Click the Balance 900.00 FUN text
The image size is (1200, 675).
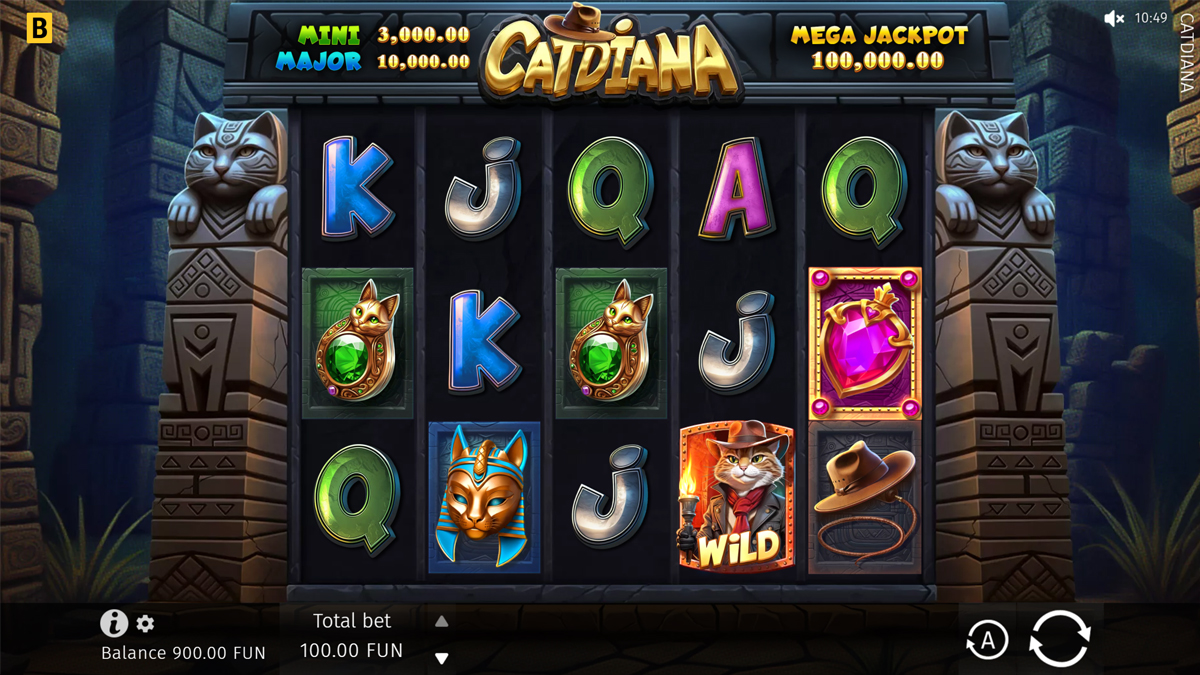tap(183, 653)
